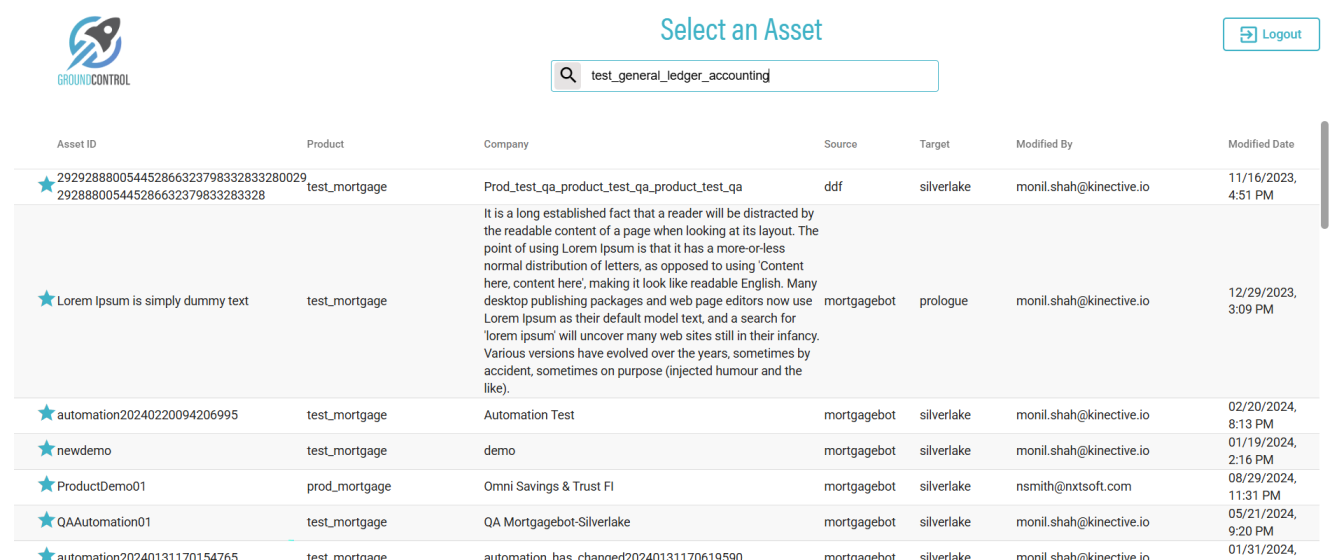Click the search magnifier icon
Viewport: 1344px width, 560px height.
[568, 75]
